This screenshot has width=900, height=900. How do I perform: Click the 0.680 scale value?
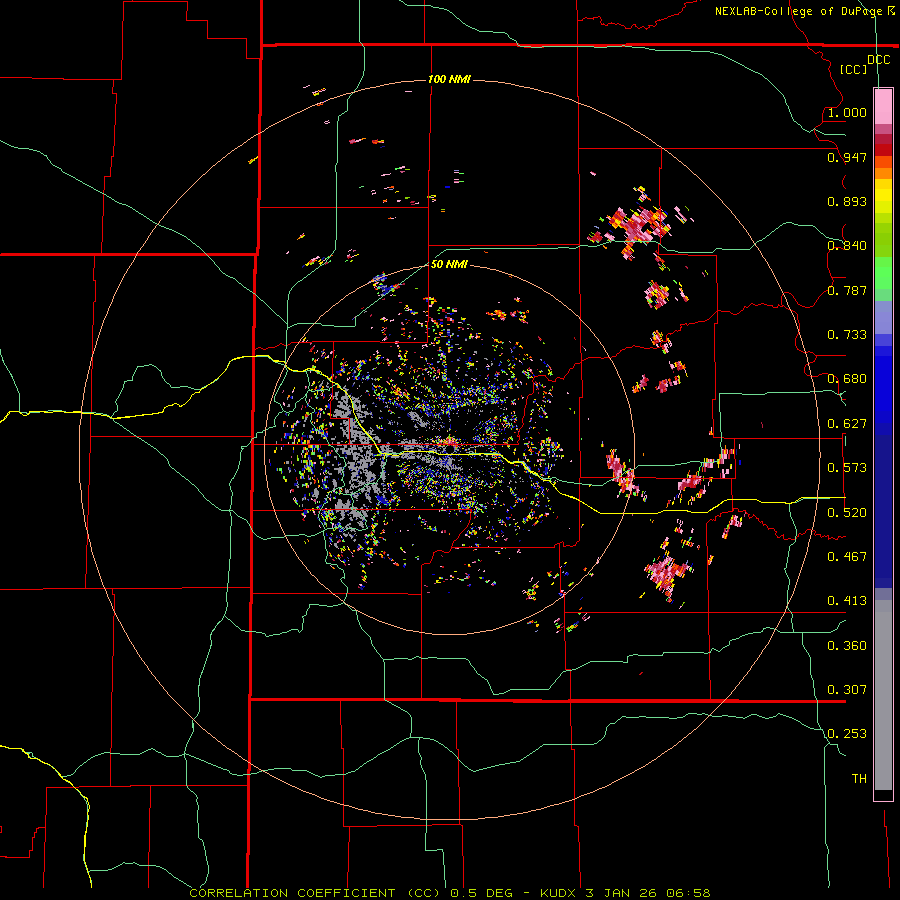[847, 379]
